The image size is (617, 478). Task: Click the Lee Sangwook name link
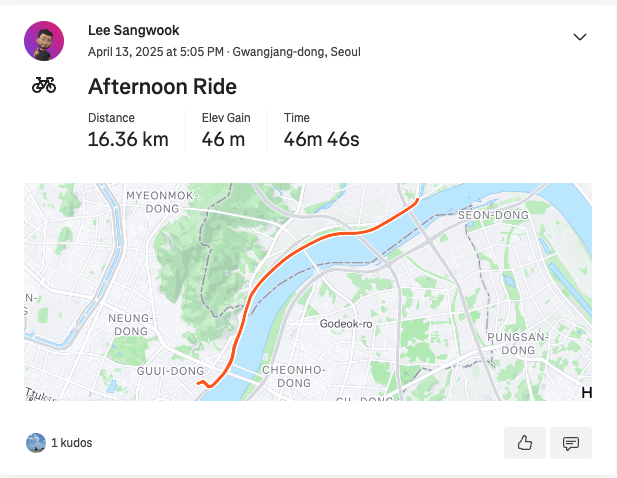[x=133, y=30]
